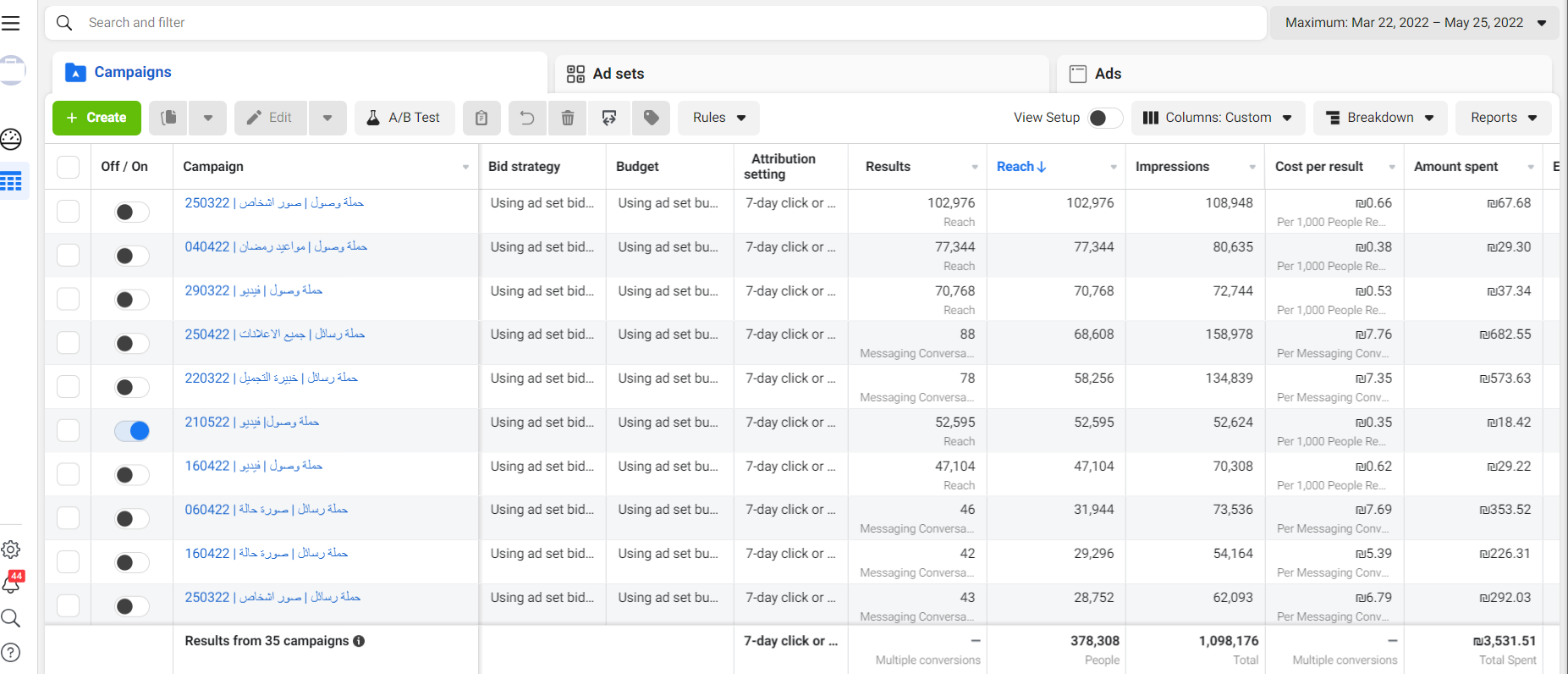Open settings gear in left sidebar
This screenshot has height=674, width=1568.
point(11,550)
